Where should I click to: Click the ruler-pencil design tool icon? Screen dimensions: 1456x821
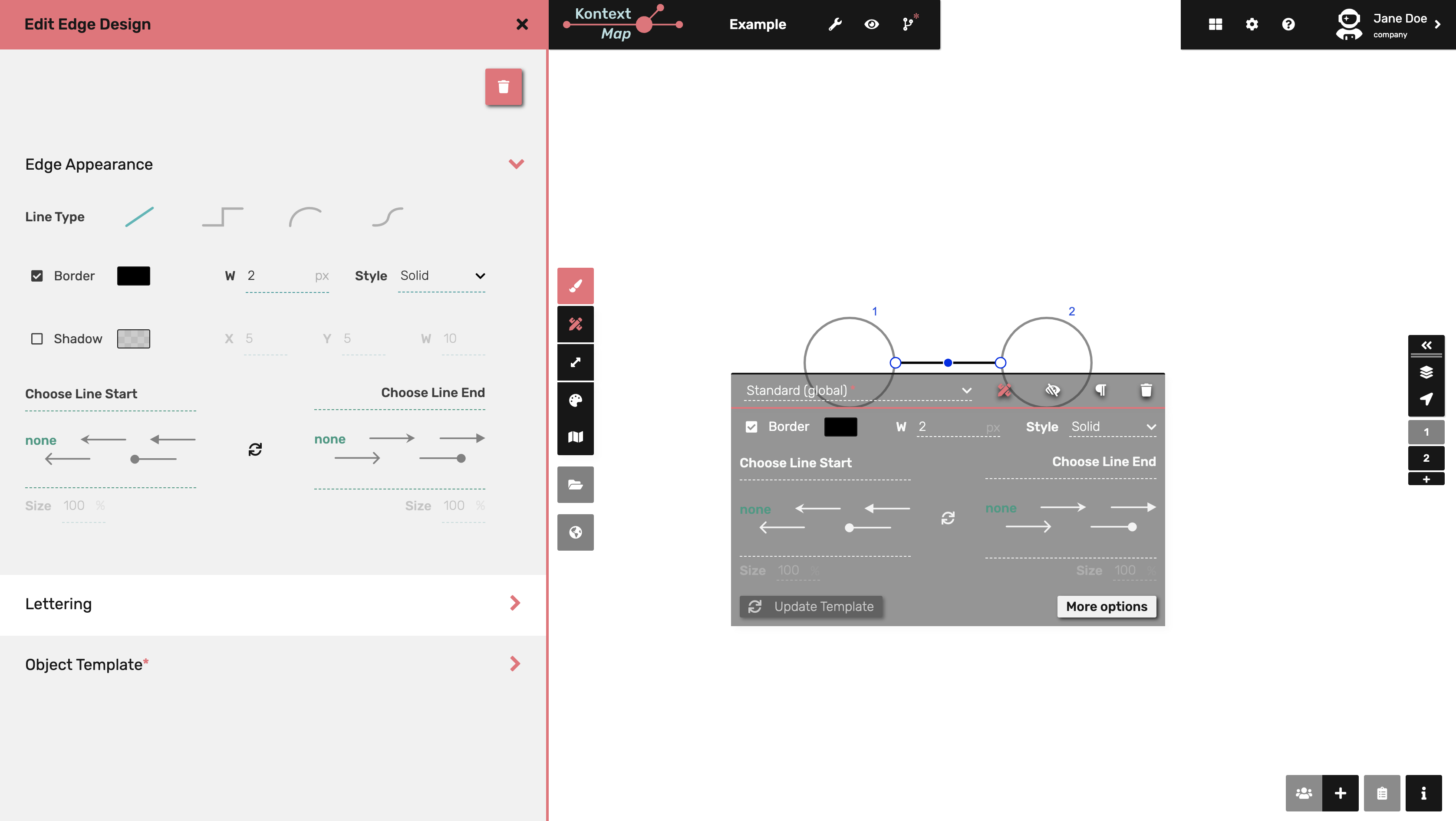(x=575, y=324)
